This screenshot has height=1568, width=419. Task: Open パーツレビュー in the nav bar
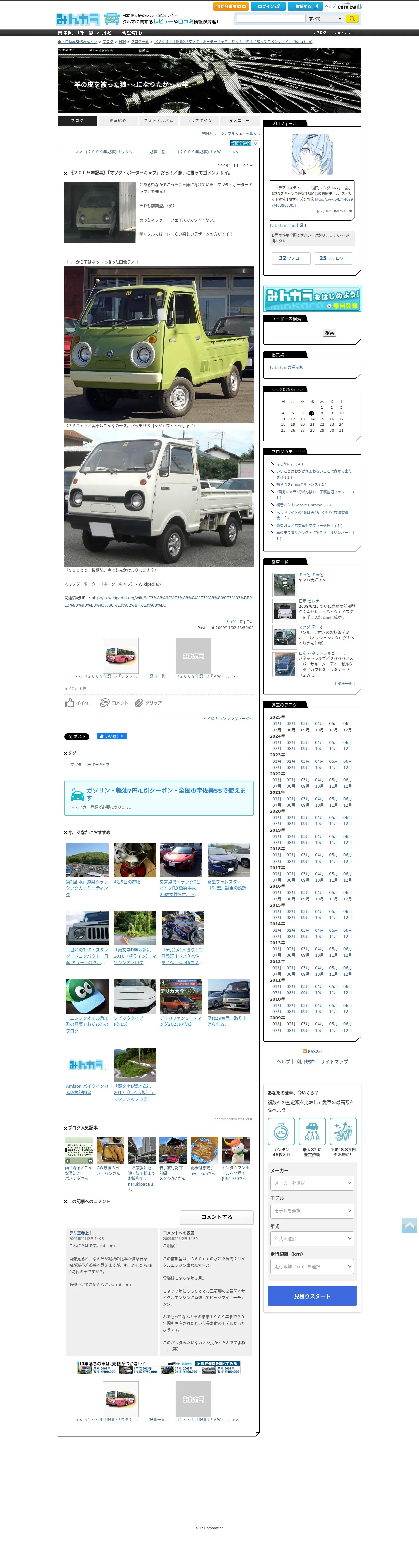pyautogui.click(x=103, y=32)
